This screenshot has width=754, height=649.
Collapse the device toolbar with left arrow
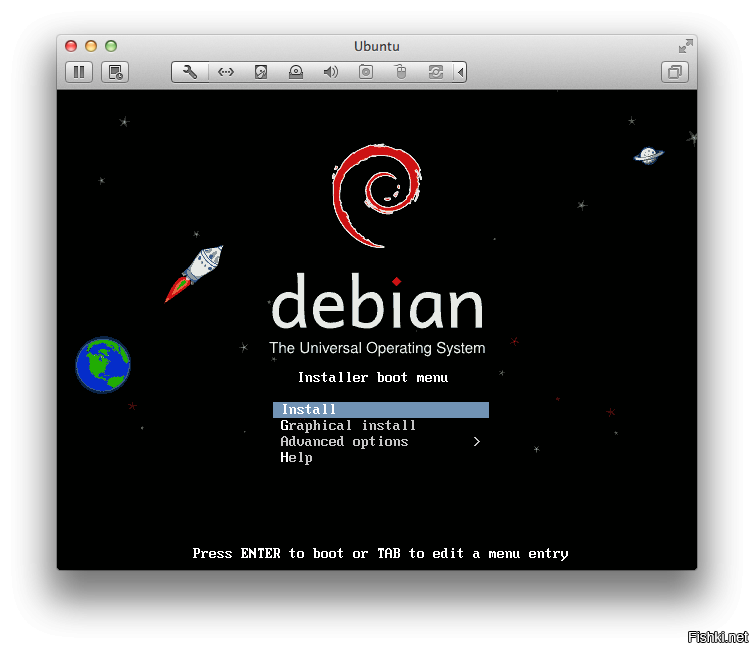(460, 72)
